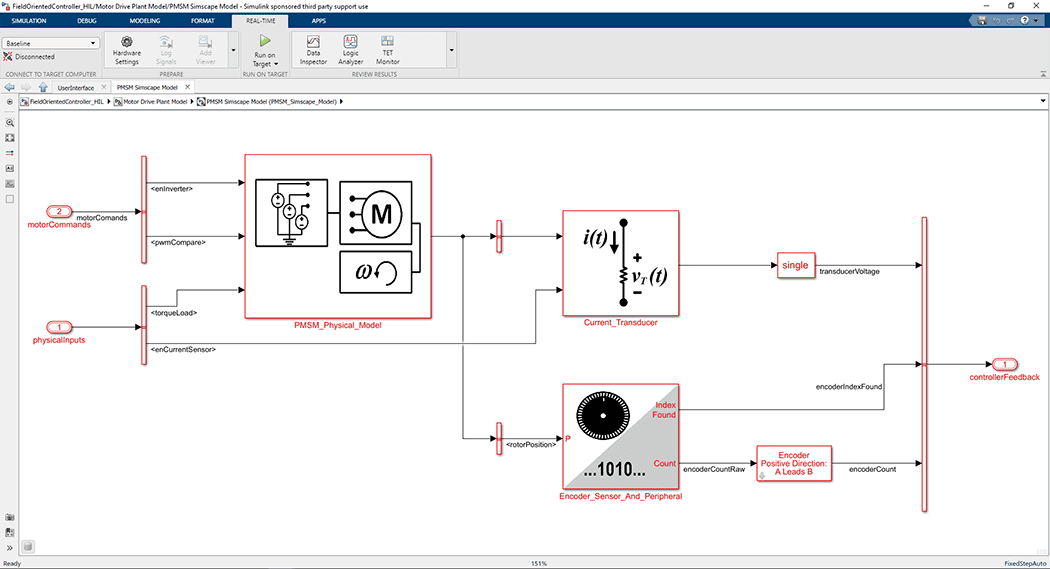Click the zoom magnifier in left palette

(10, 122)
